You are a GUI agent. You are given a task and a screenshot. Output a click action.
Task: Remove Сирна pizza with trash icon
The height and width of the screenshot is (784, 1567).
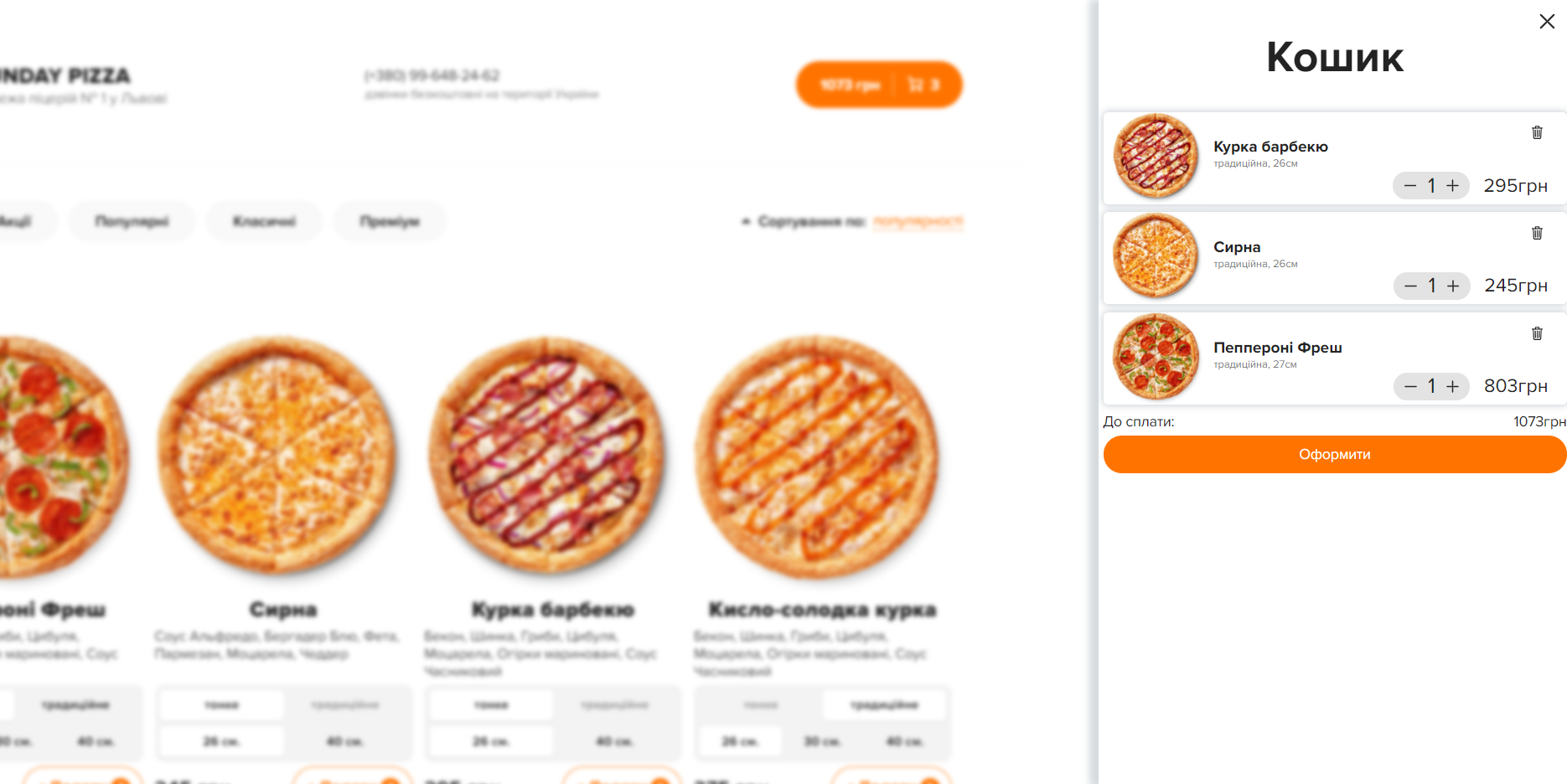click(1537, 233)
